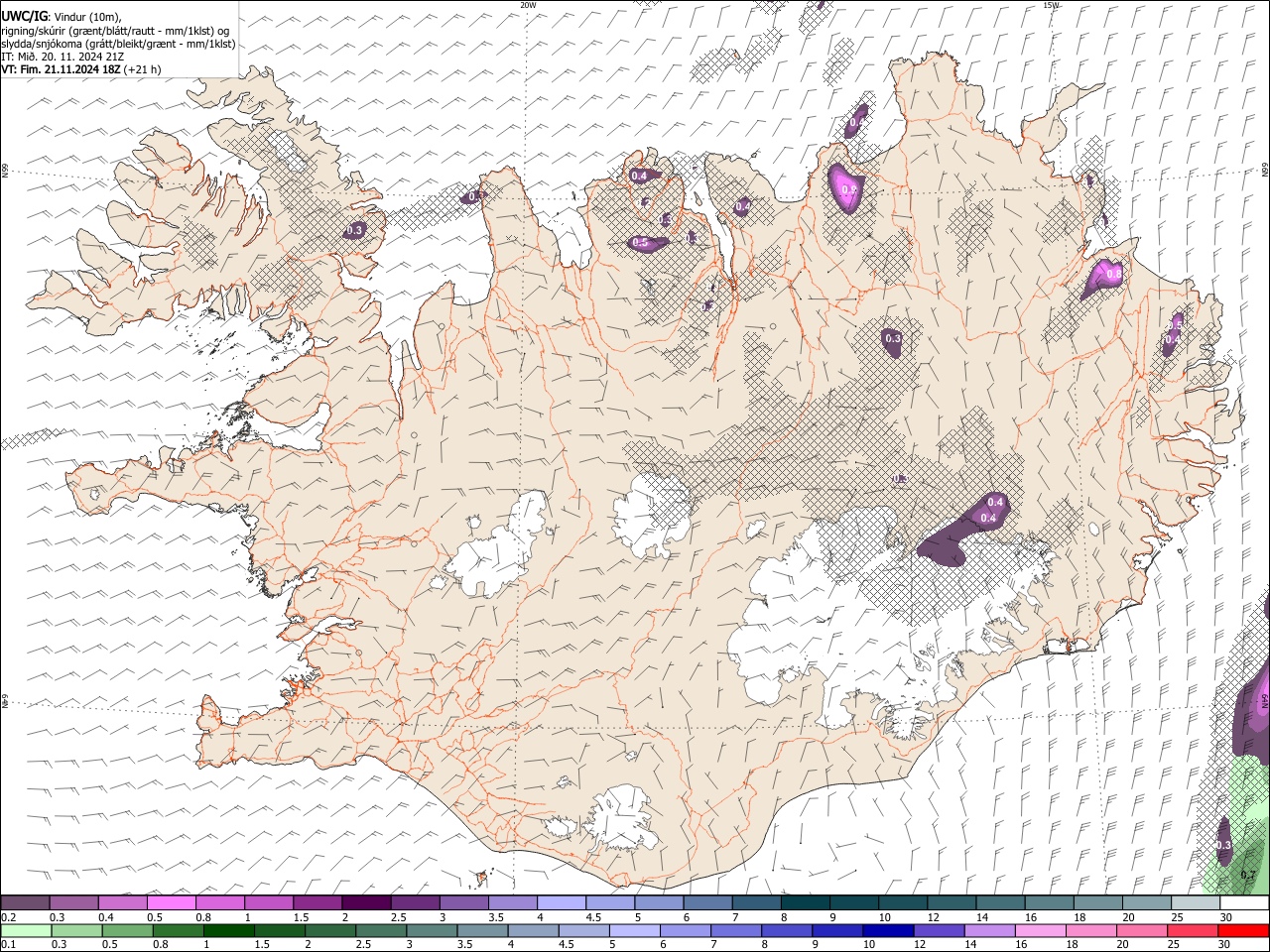Pick the dark teal swatch at snow value 8

point(806,902)
